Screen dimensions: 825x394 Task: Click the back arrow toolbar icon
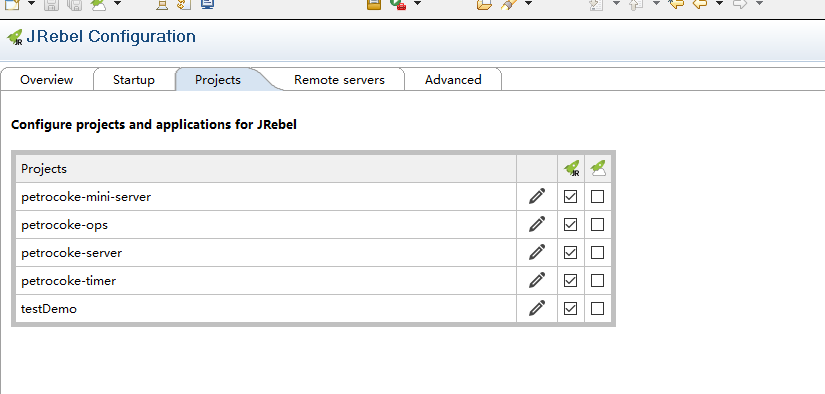click(x=699, y=4)
